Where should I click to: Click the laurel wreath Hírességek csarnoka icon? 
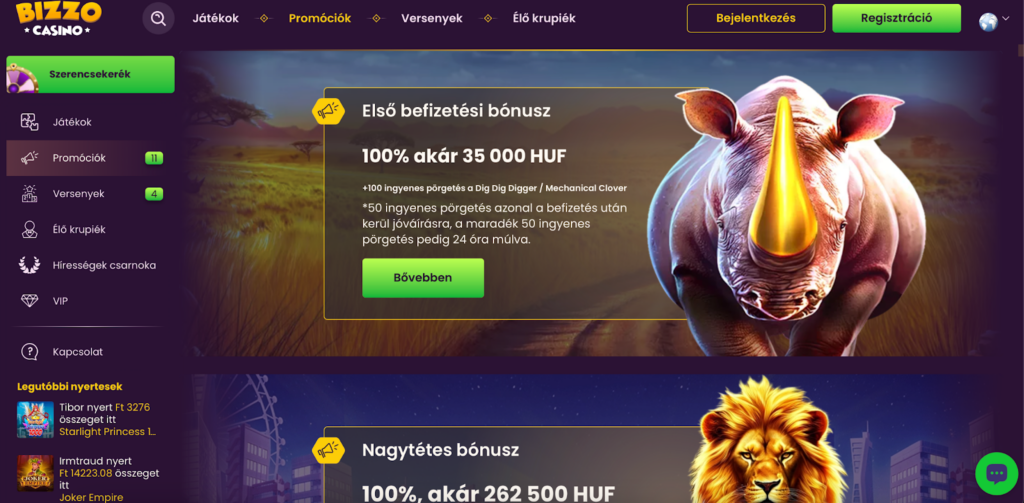pos(29,265)
